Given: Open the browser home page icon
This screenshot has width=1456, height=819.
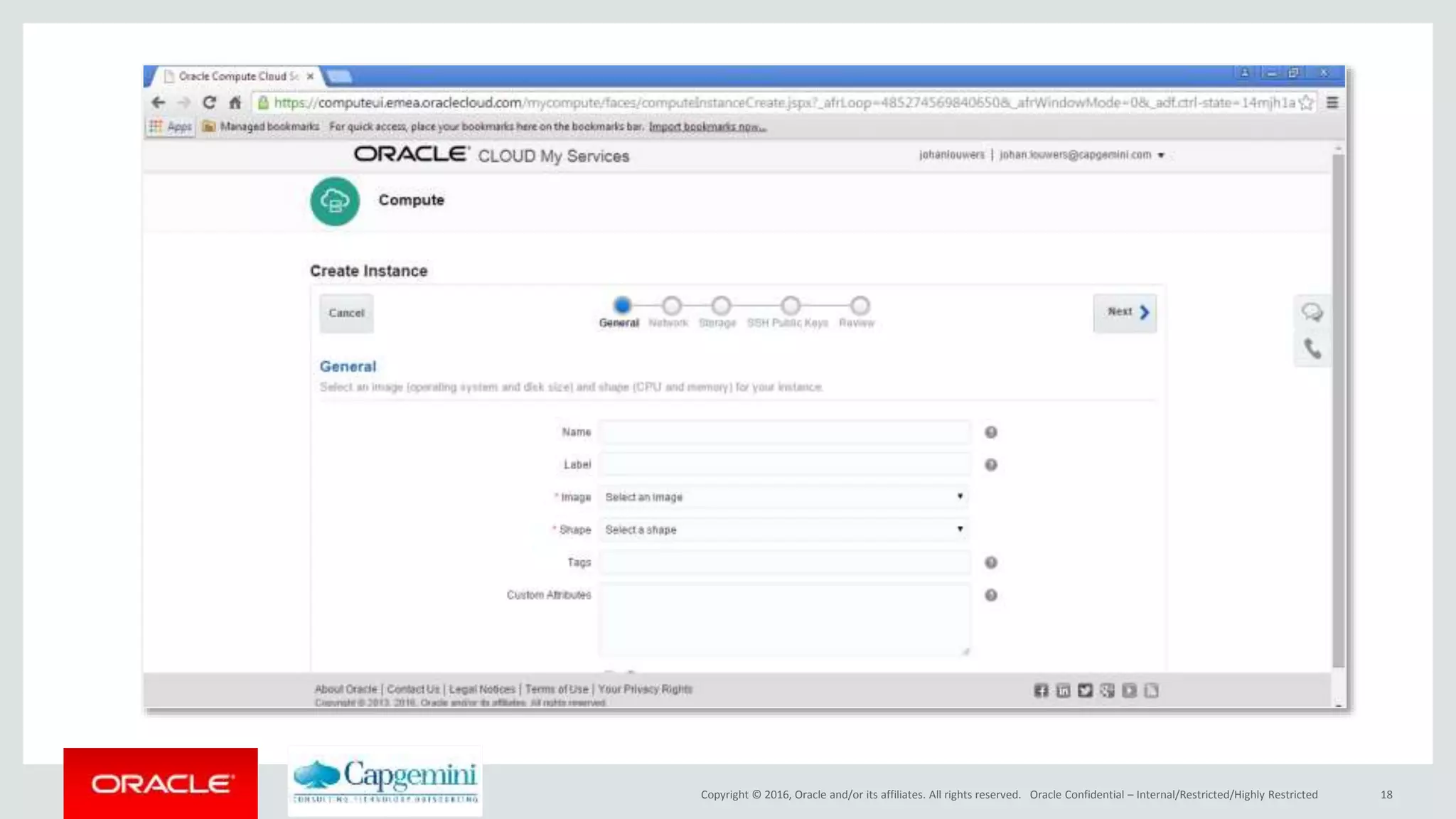Looking at the screenshot, I should 235,103.
